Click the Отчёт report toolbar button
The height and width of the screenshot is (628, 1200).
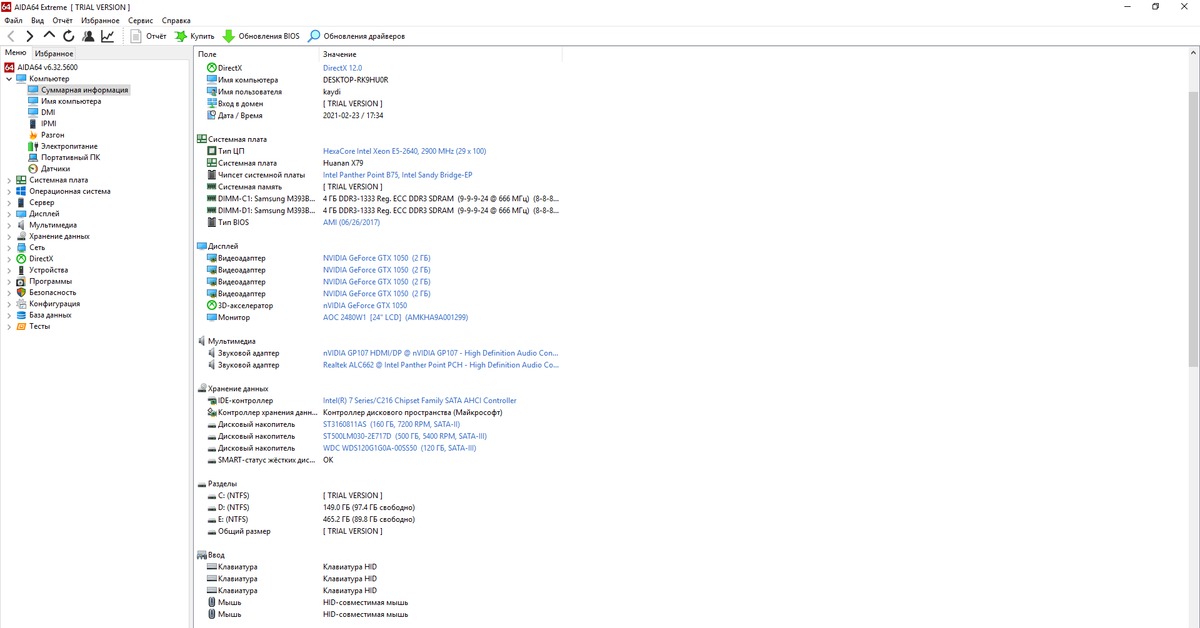(x=148, y=36)
